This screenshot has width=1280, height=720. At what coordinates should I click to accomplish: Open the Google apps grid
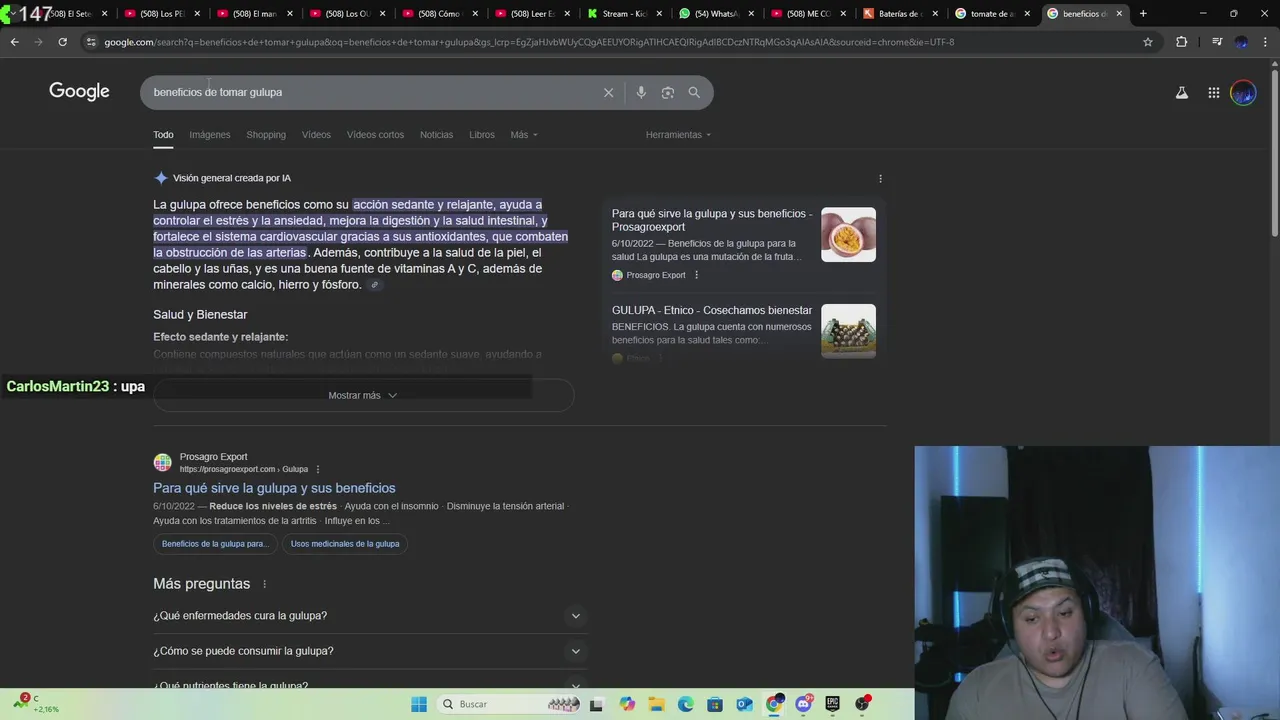[1213, 92]
